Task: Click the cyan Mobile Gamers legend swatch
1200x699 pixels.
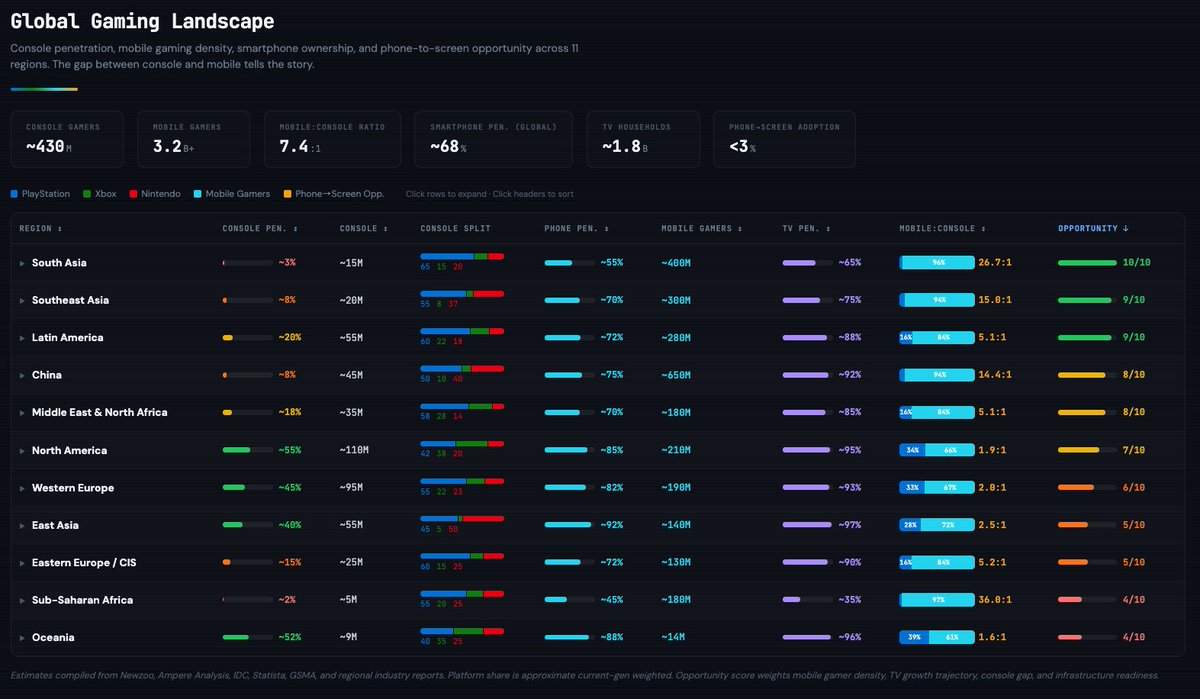Action: pos(198,194)
